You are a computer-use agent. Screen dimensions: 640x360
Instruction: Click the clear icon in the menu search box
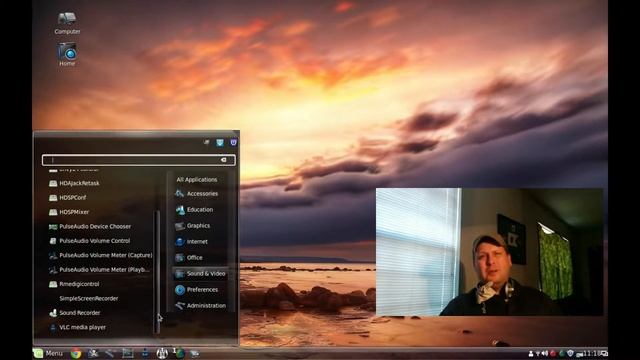(223, 160)
